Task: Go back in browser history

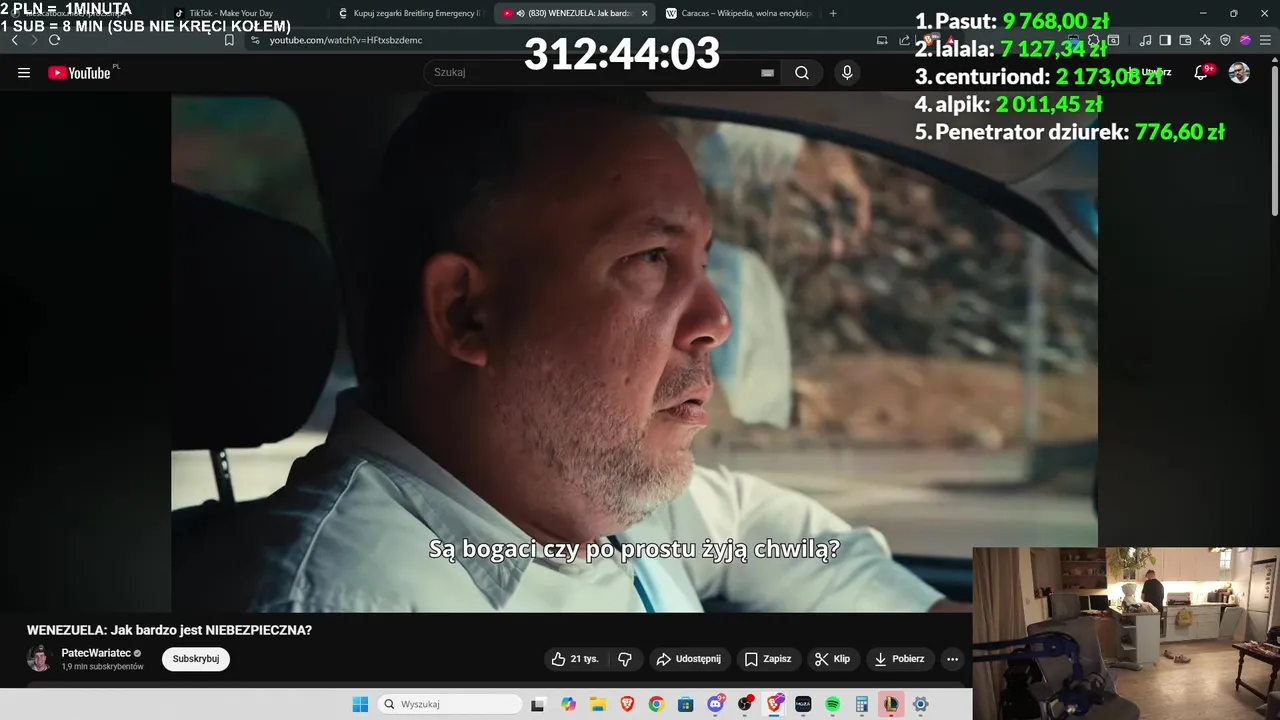Action: point(15,40)
